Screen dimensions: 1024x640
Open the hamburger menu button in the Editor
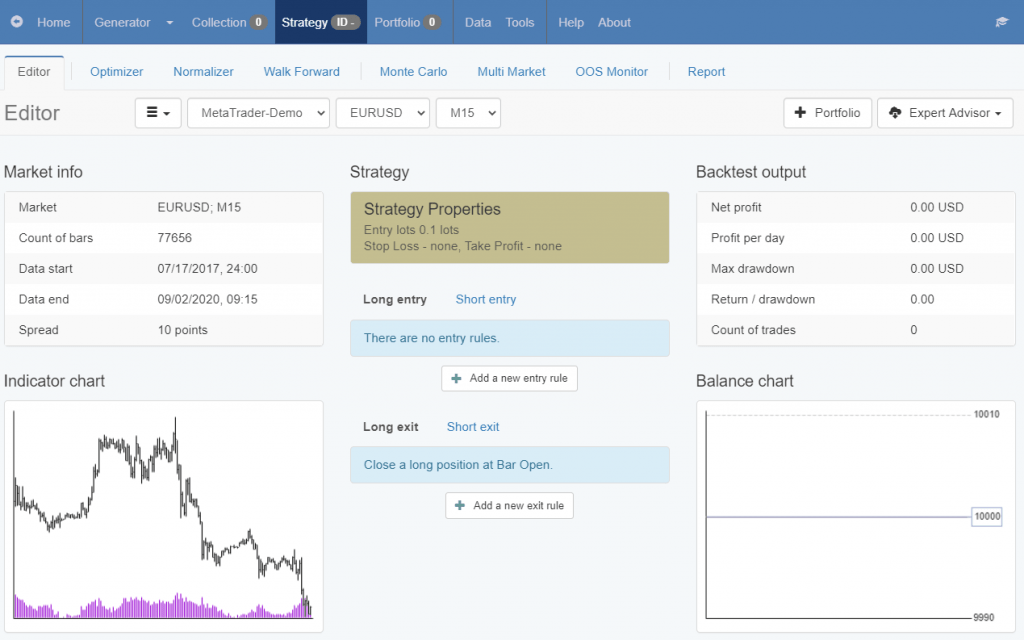tap(158, 113)
